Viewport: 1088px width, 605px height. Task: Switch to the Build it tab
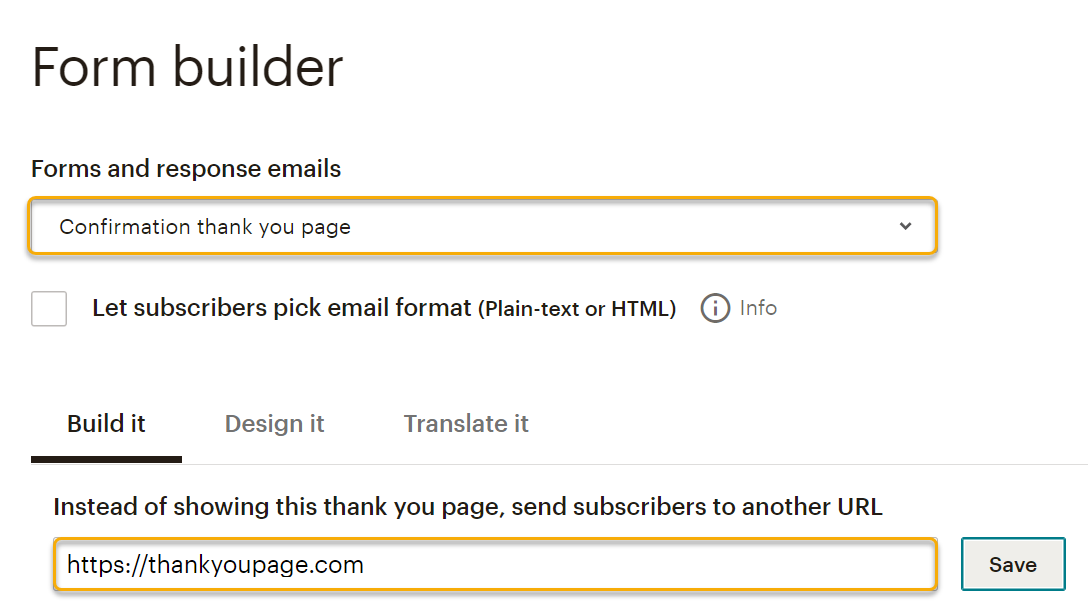click(x=106, y=424)
